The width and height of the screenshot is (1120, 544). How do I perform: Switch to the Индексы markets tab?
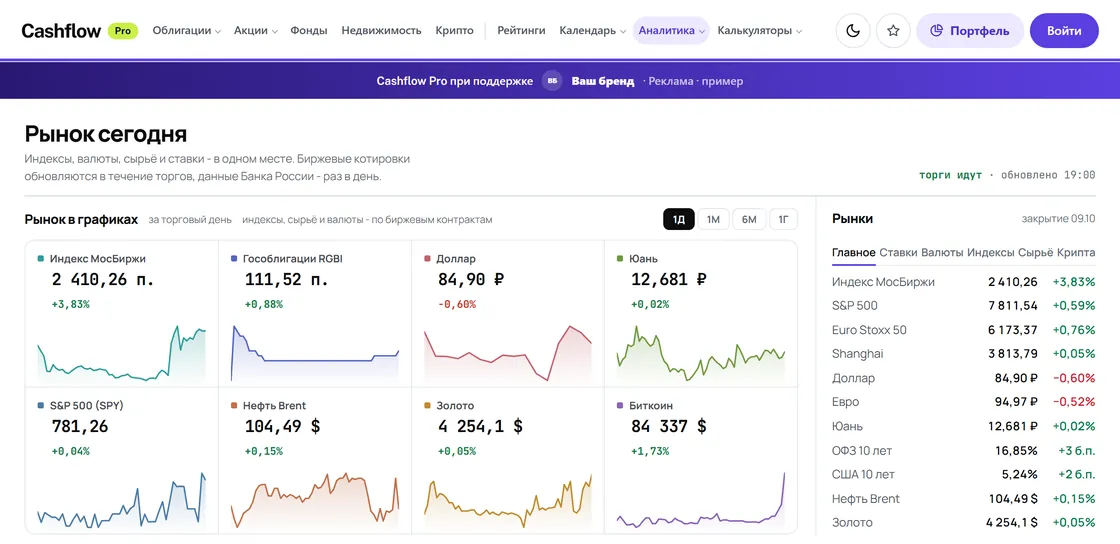point(991,253)
